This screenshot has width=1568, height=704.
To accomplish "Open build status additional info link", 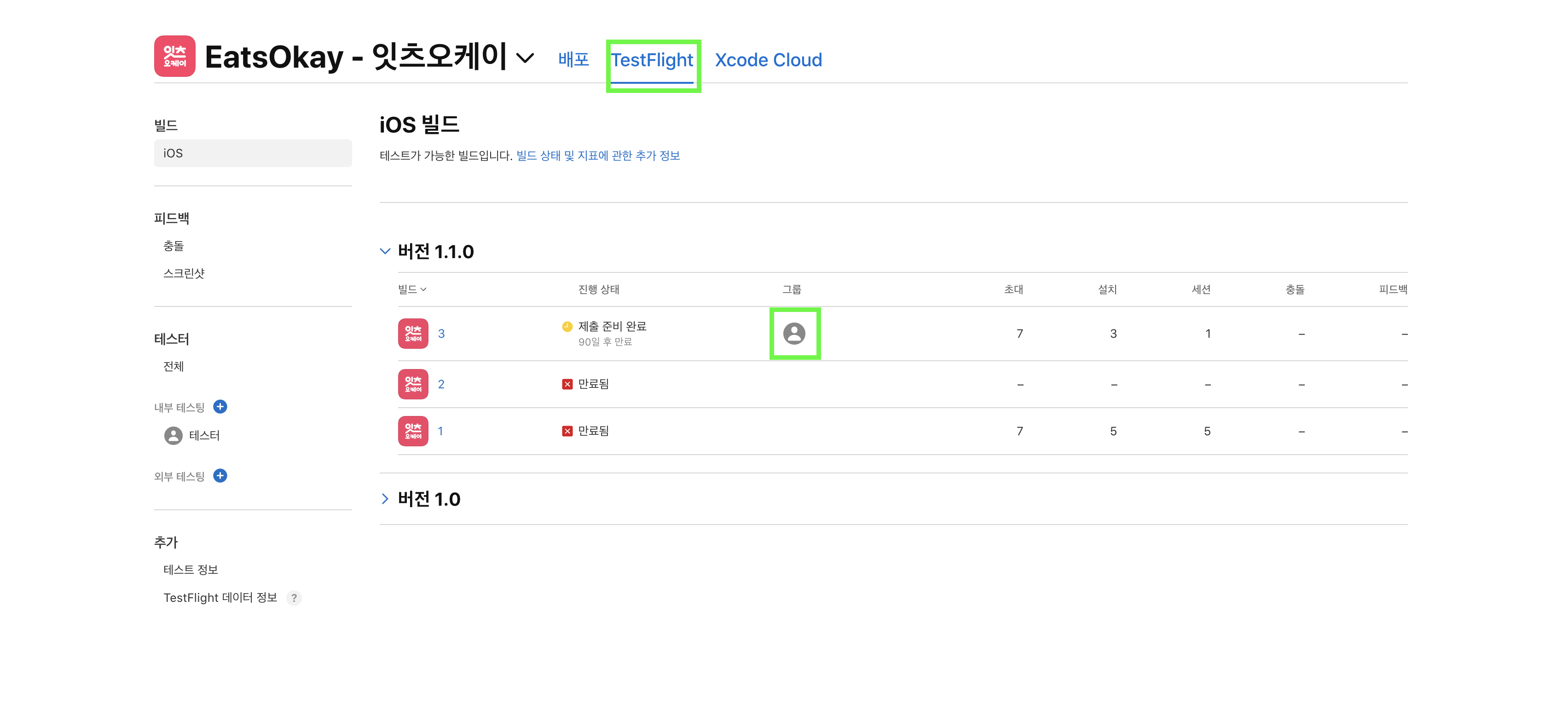I will tap(598, 156).
